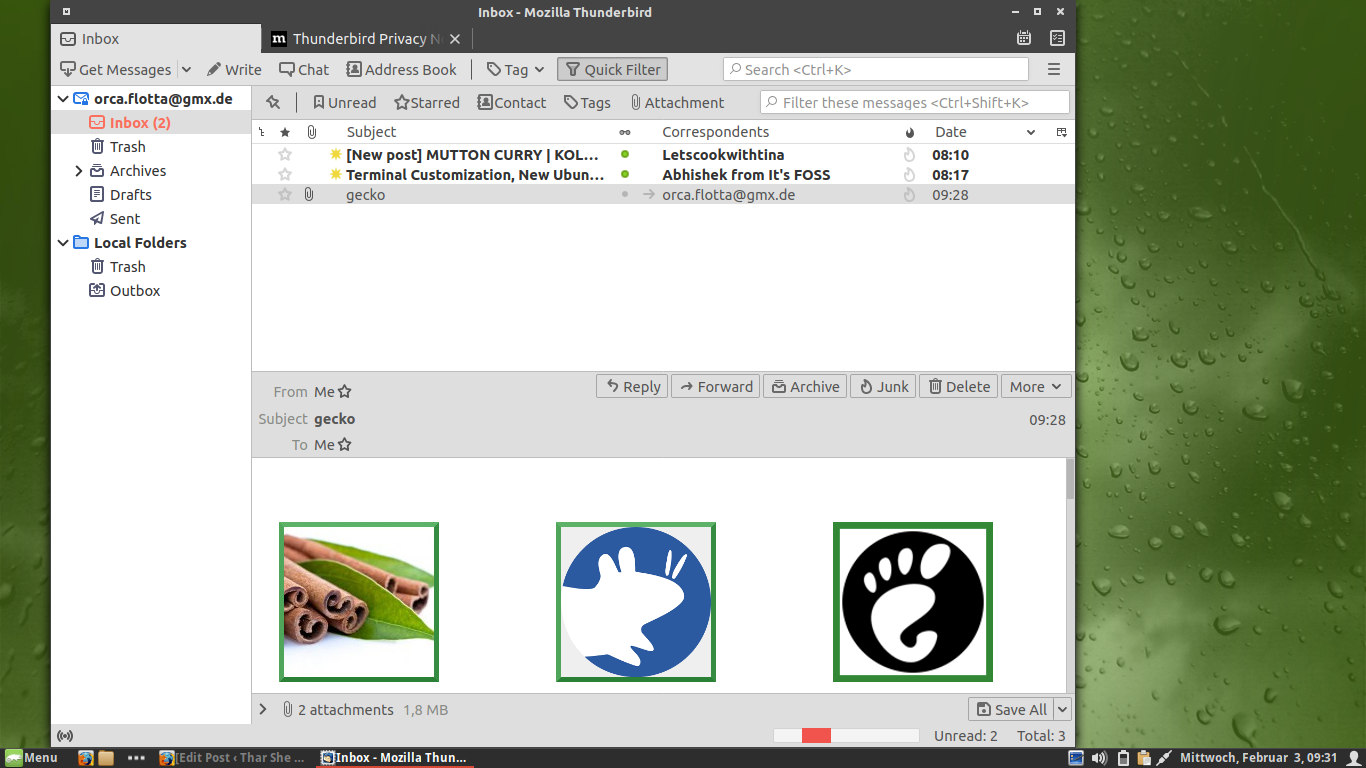Viewport: 1366px width, 768px height.
Task: Collapse Local Folders tree
Action: pyautogui.click(x=63, y=243)
